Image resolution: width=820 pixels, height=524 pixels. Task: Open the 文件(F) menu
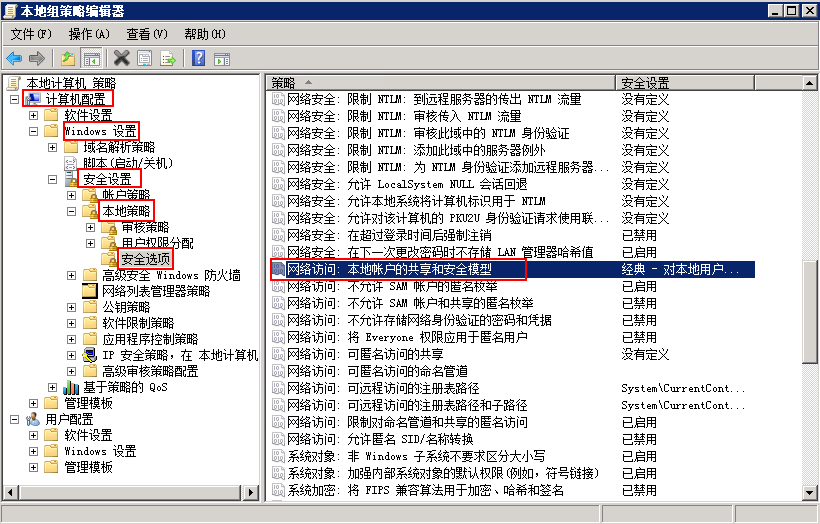[x=31, y=34]
